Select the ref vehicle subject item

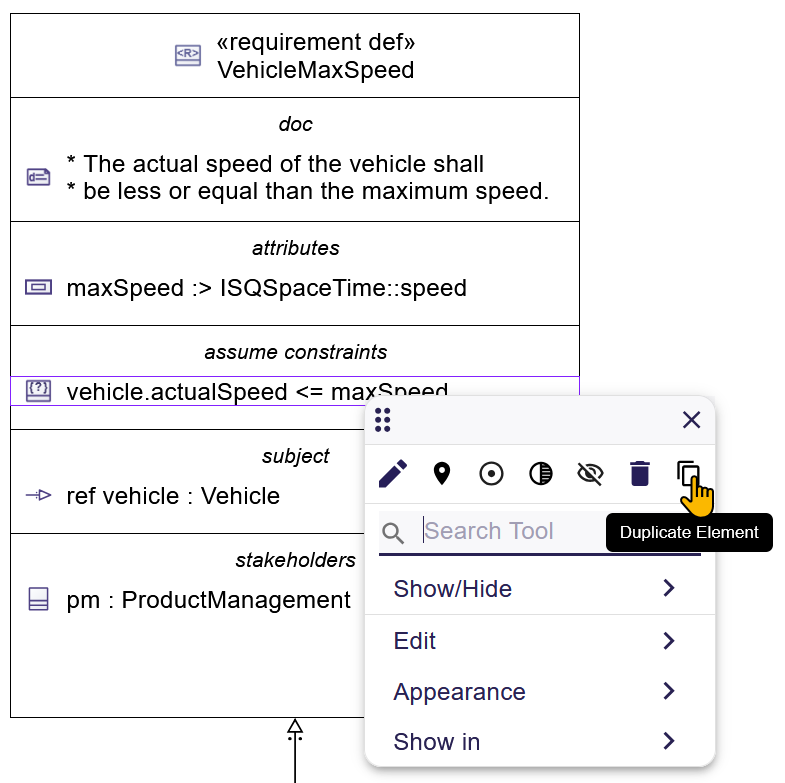click(173, 496)
